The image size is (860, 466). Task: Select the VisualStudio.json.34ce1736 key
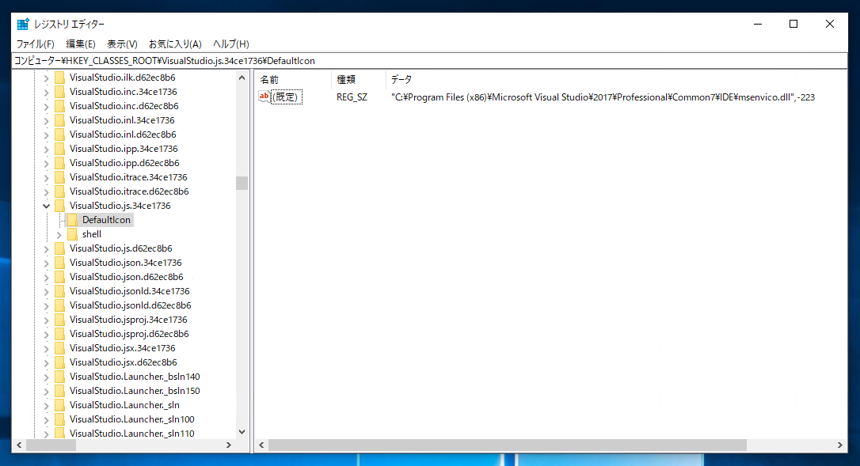tap(126, 263)
